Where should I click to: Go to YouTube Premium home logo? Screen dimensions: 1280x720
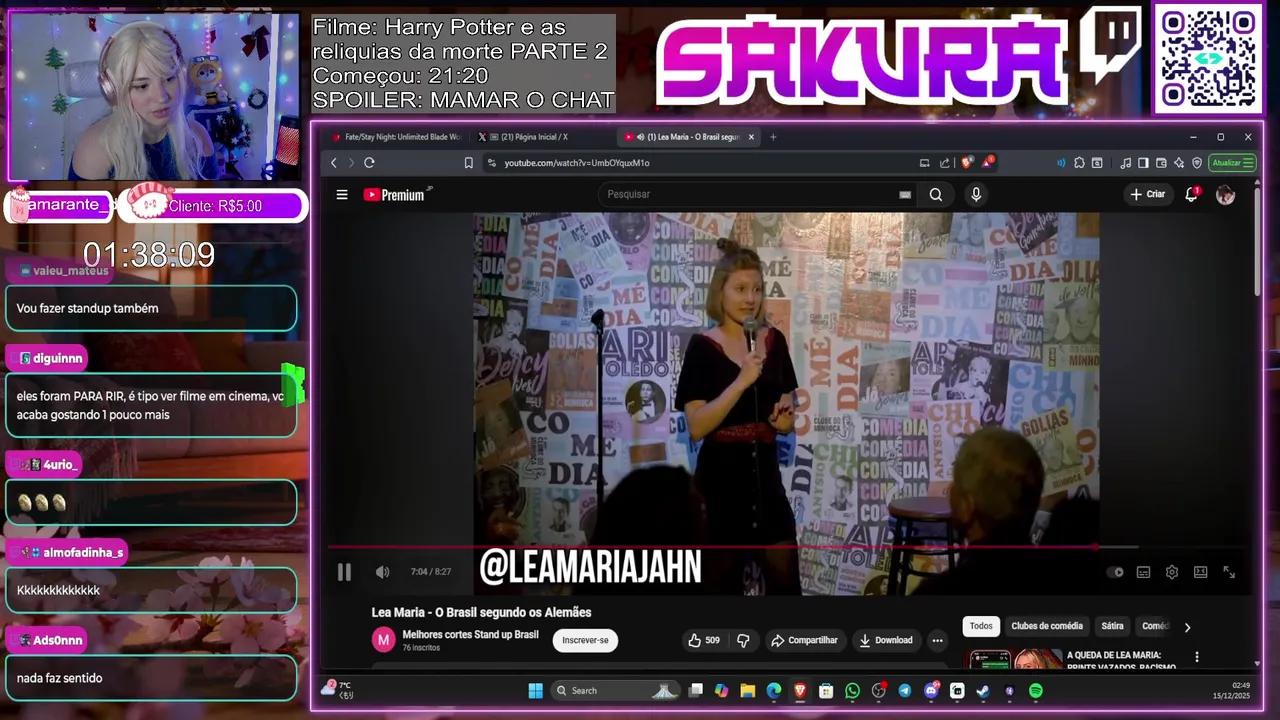[x=394, y=195]
